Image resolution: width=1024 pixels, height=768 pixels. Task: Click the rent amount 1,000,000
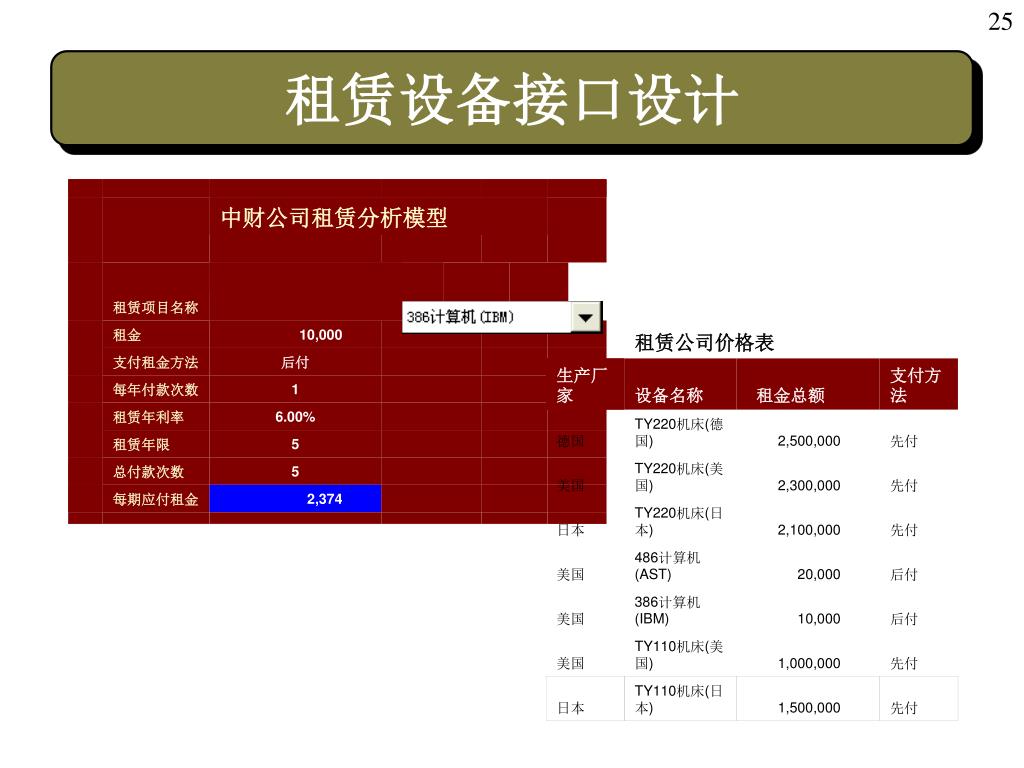pos(808,664)
